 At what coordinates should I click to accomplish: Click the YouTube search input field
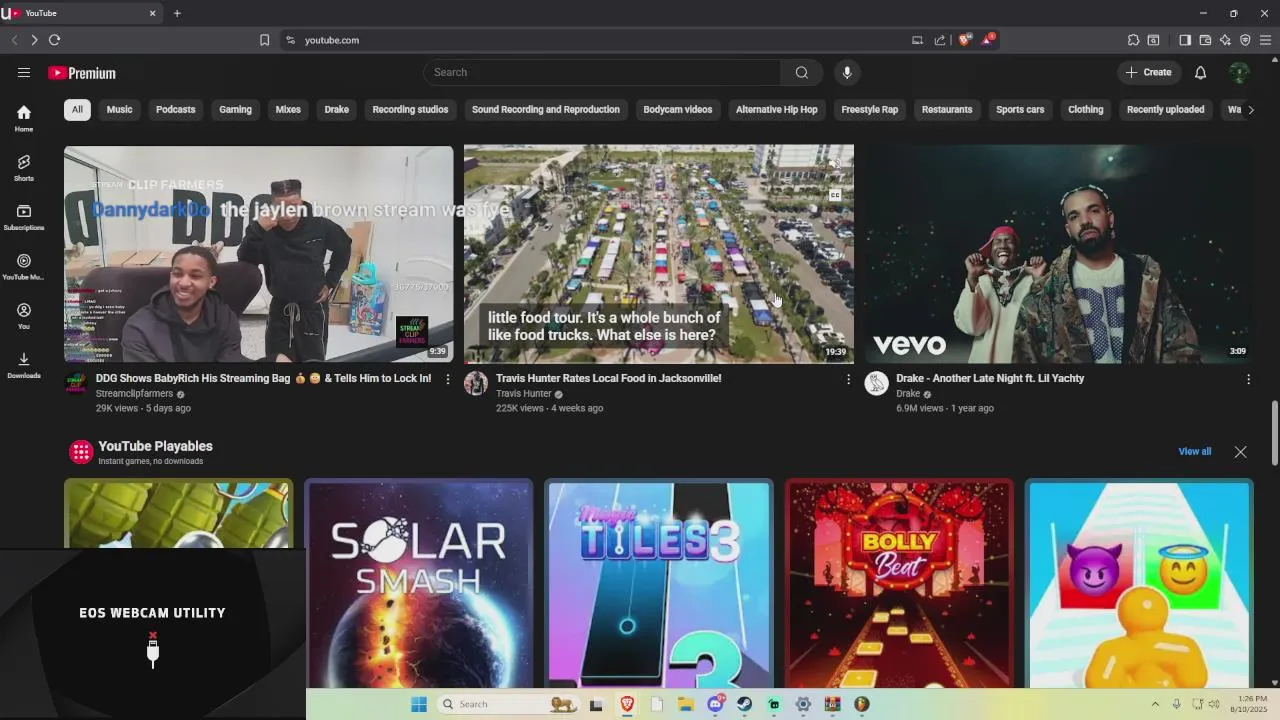[603, 72]
